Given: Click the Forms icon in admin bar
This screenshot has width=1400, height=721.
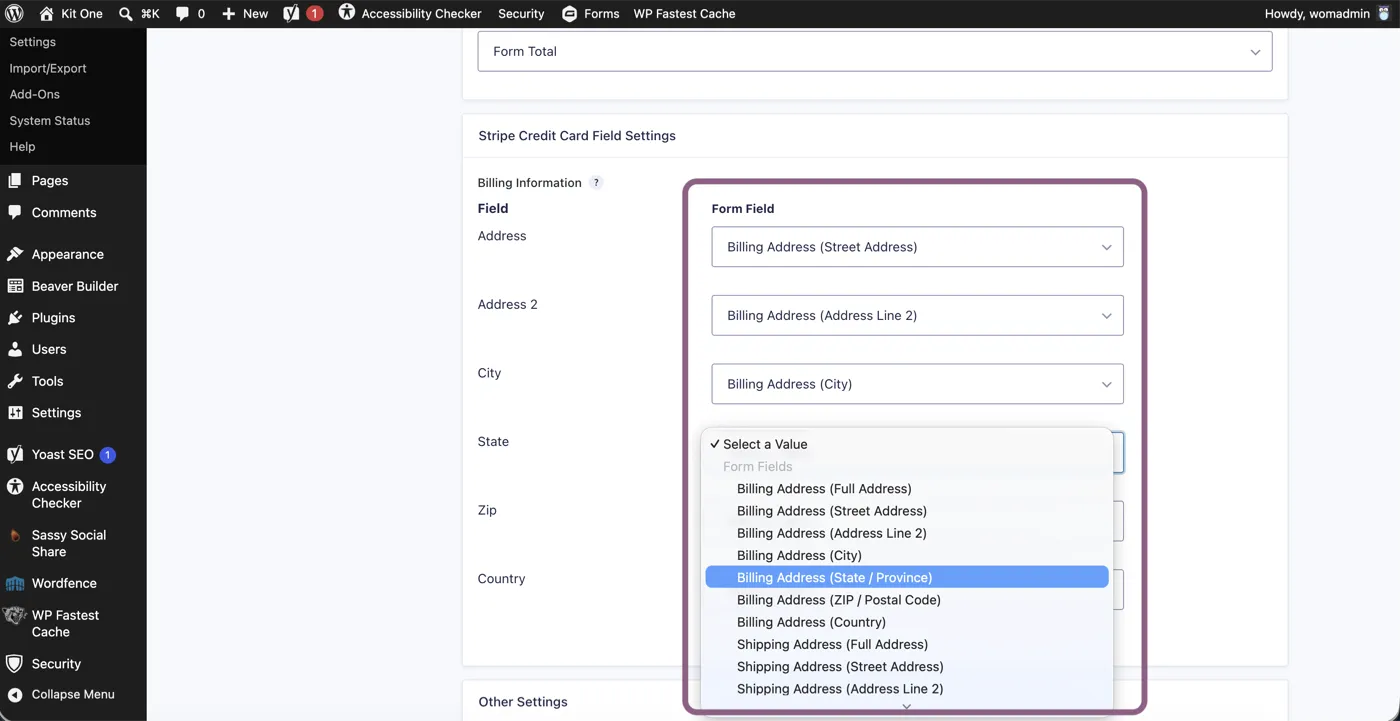Looking at the screenshot, I should tap(569, 14).
